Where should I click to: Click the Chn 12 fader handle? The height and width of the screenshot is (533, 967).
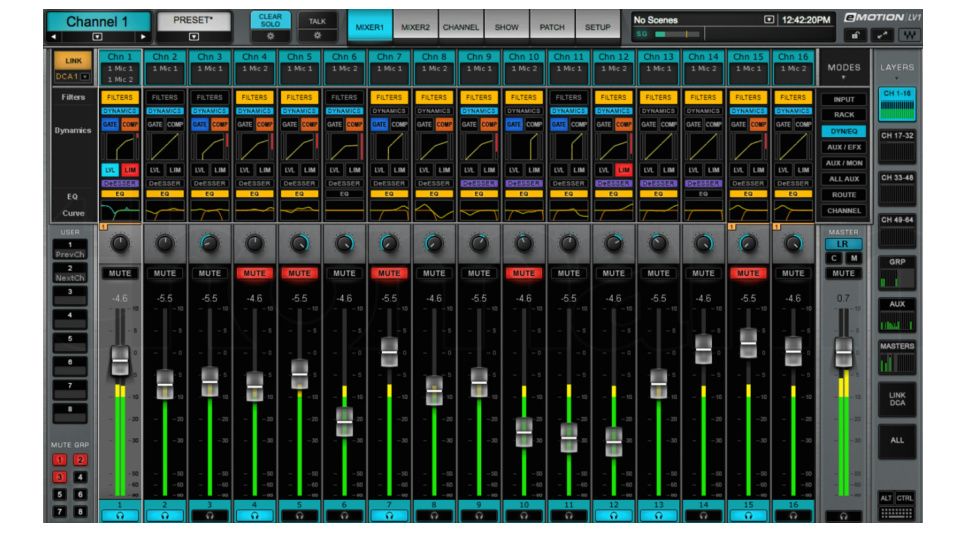point(614,442)
